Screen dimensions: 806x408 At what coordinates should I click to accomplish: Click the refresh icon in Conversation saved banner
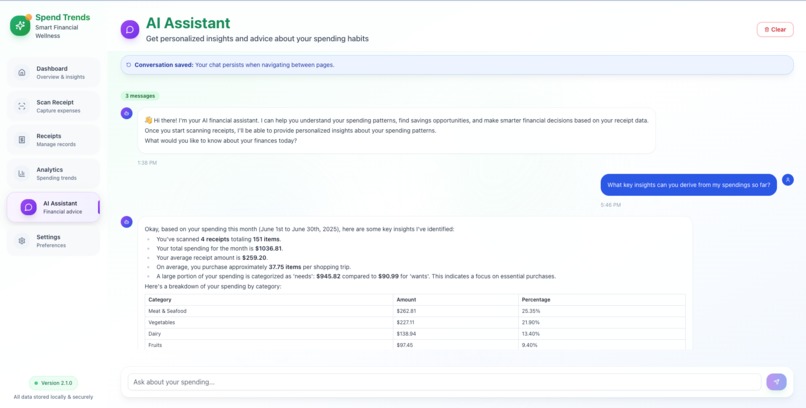[x=129, y=65]
